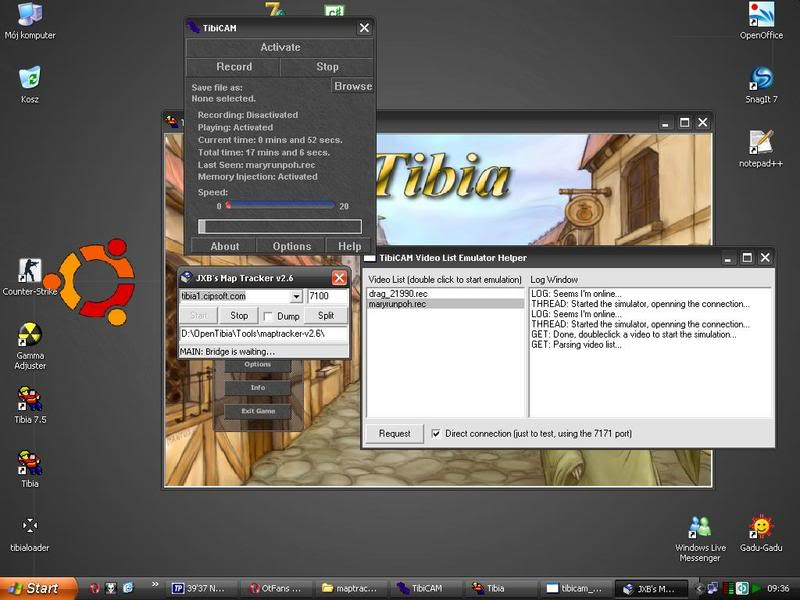Open the Tibia 7.5 desktop shortcut
Screen dimensions: 800x600
(x=30, y=404)
